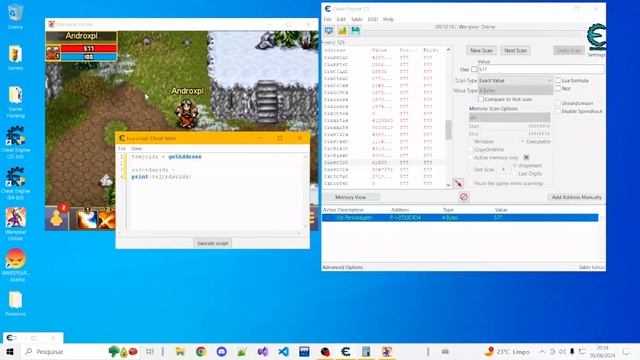The width and height of the screenshot is (640, 360).
Task: Enable the Lua formula checkbox
Action: pyautogui.click(x=558, y=80)
